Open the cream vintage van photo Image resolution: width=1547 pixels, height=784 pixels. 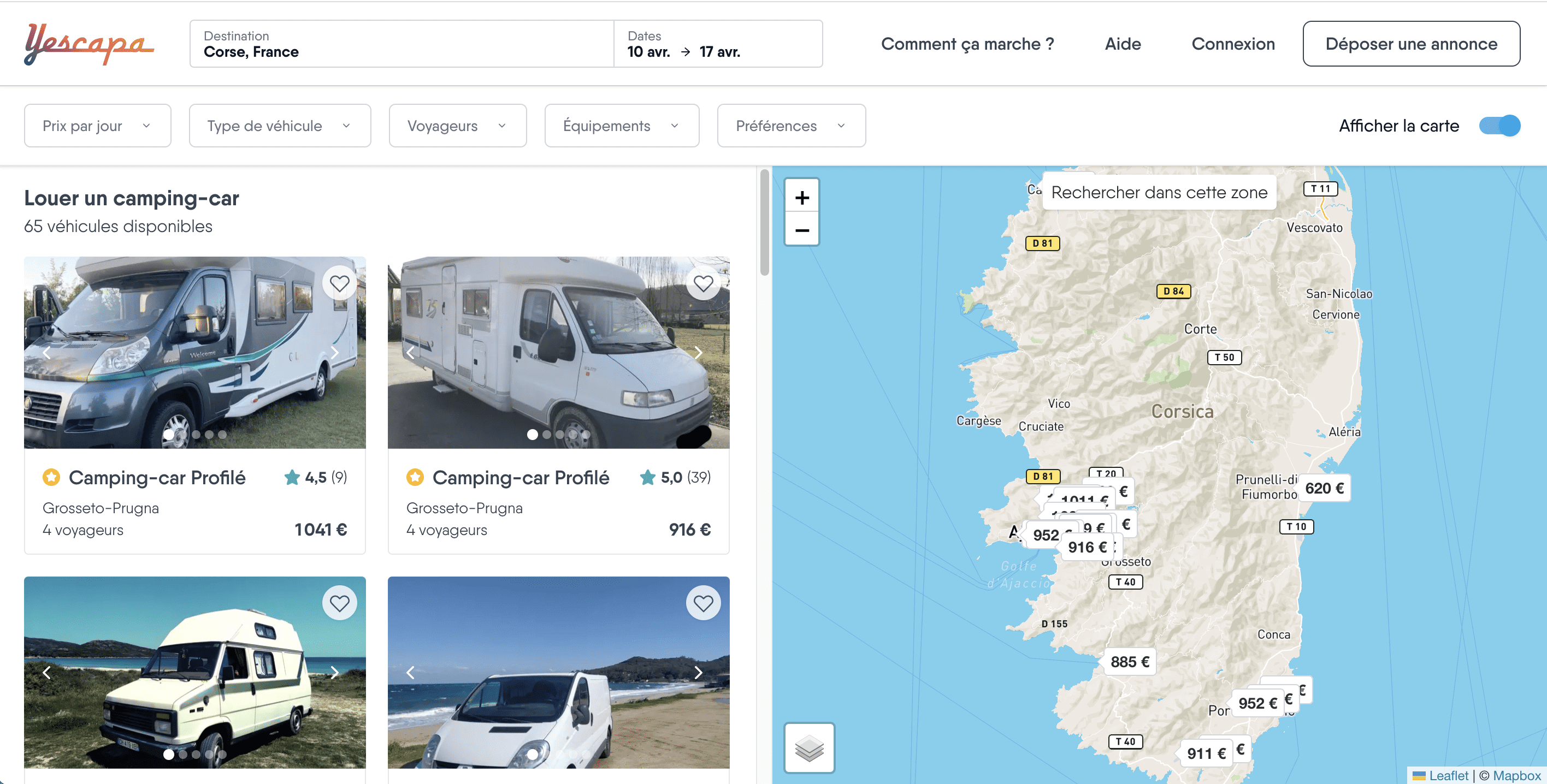[x=194, y=672]
